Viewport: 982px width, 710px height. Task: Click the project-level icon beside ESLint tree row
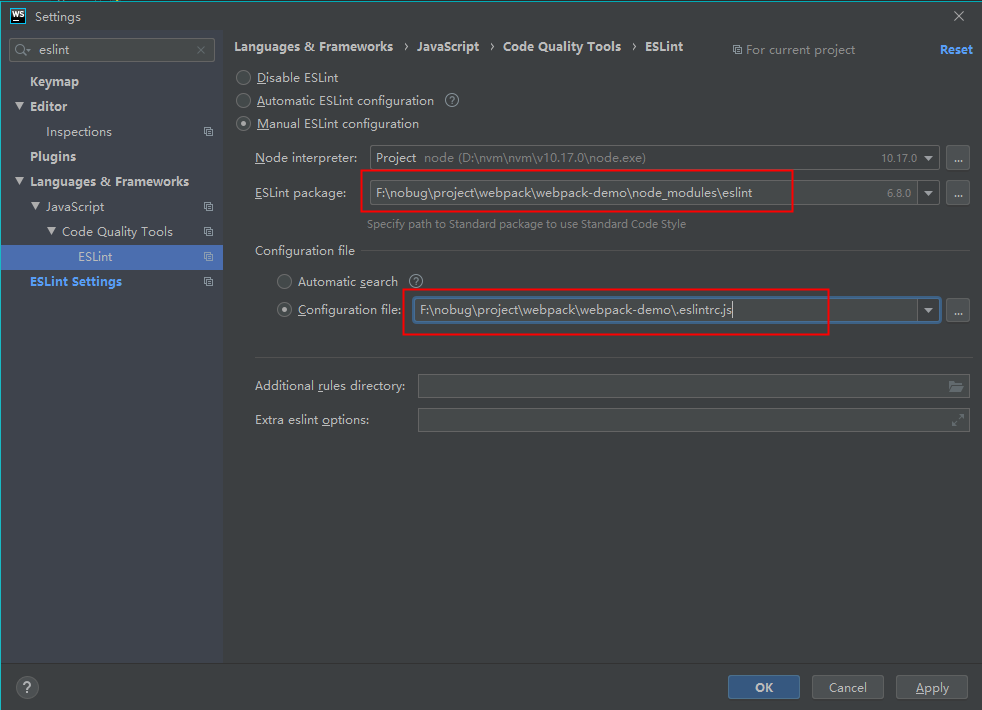point(209,257)
